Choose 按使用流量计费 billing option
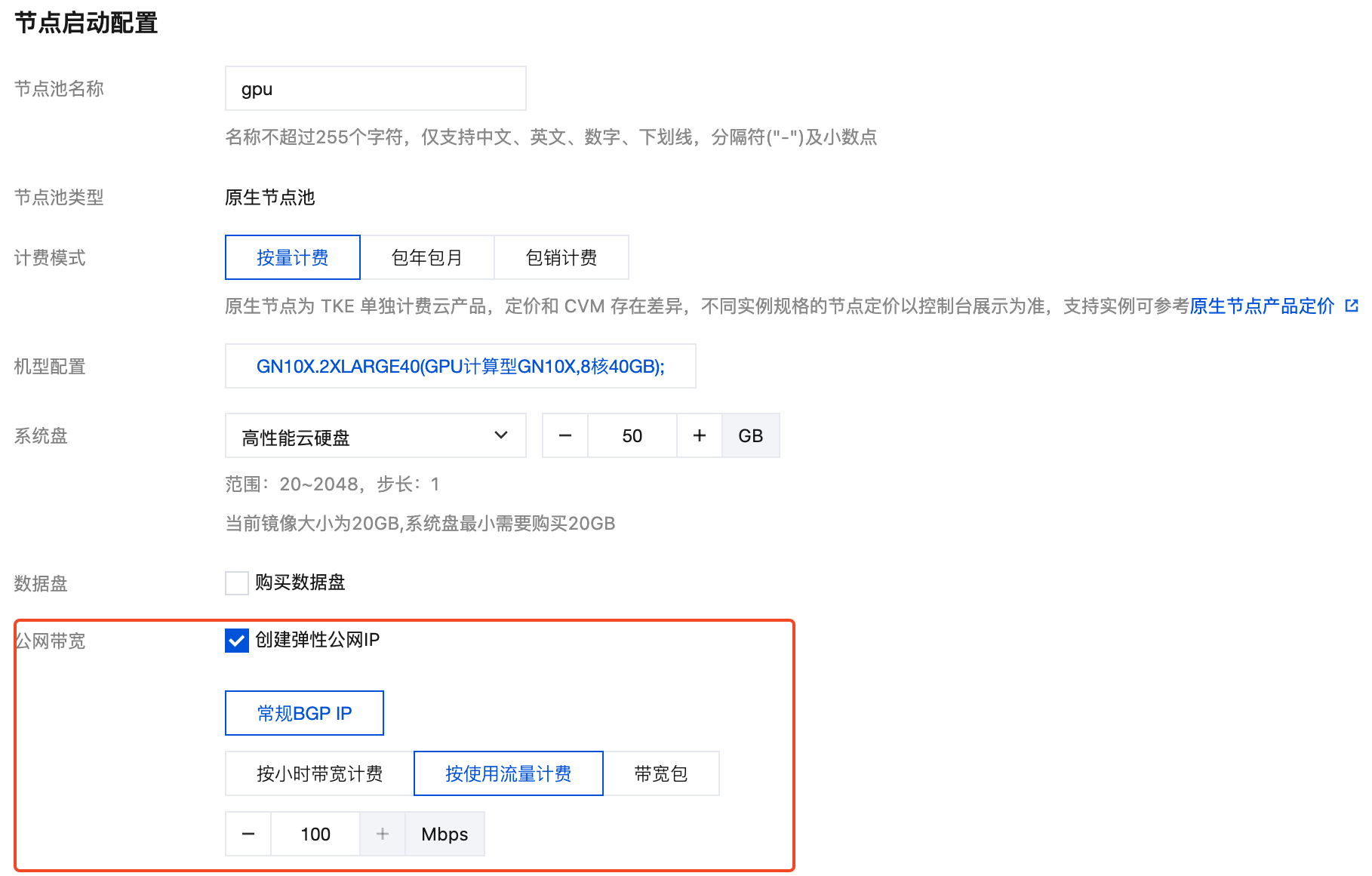This screenshot has height=876, width=1372. click(509, 773)
